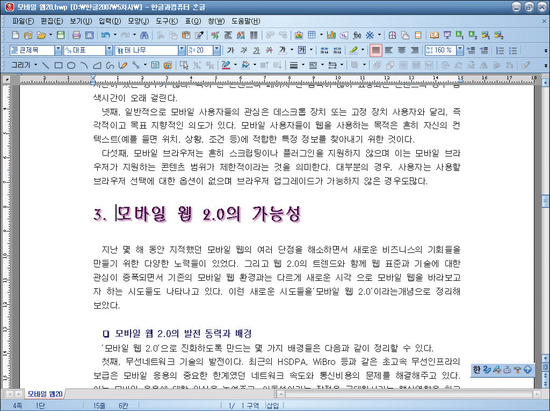Open the 모양(J) menu

tap(138, 21)
